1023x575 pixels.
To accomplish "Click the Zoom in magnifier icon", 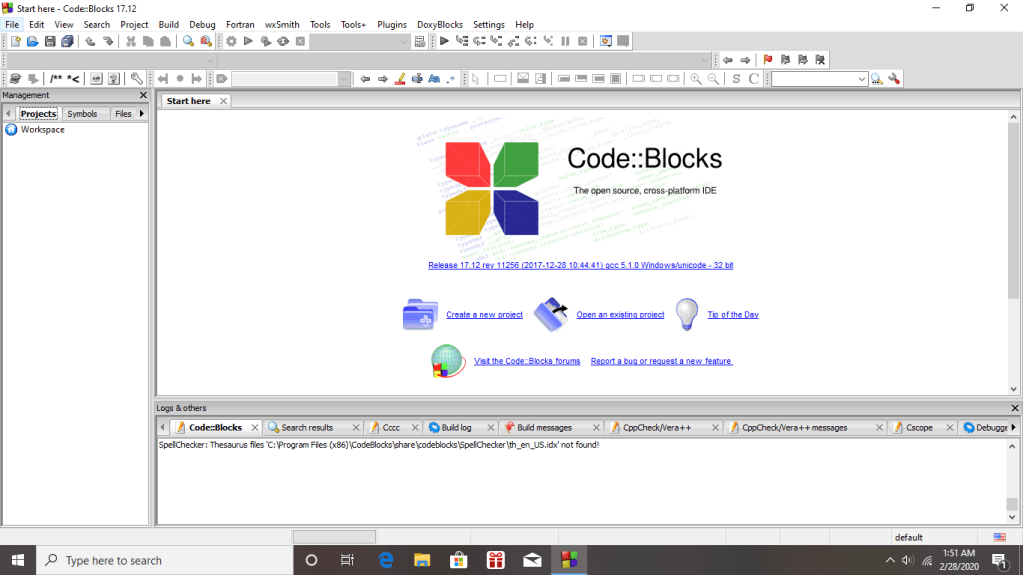I will pos(696,79).
